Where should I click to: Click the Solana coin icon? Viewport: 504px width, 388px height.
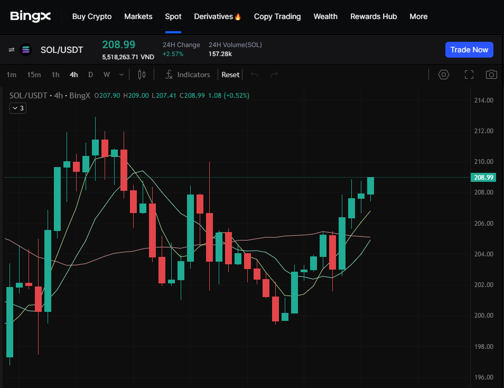coord(26,50)
